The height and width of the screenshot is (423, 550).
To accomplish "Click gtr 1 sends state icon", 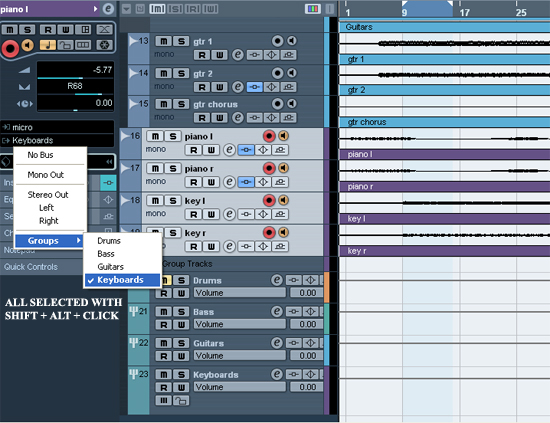I will (x=288, y=55).
